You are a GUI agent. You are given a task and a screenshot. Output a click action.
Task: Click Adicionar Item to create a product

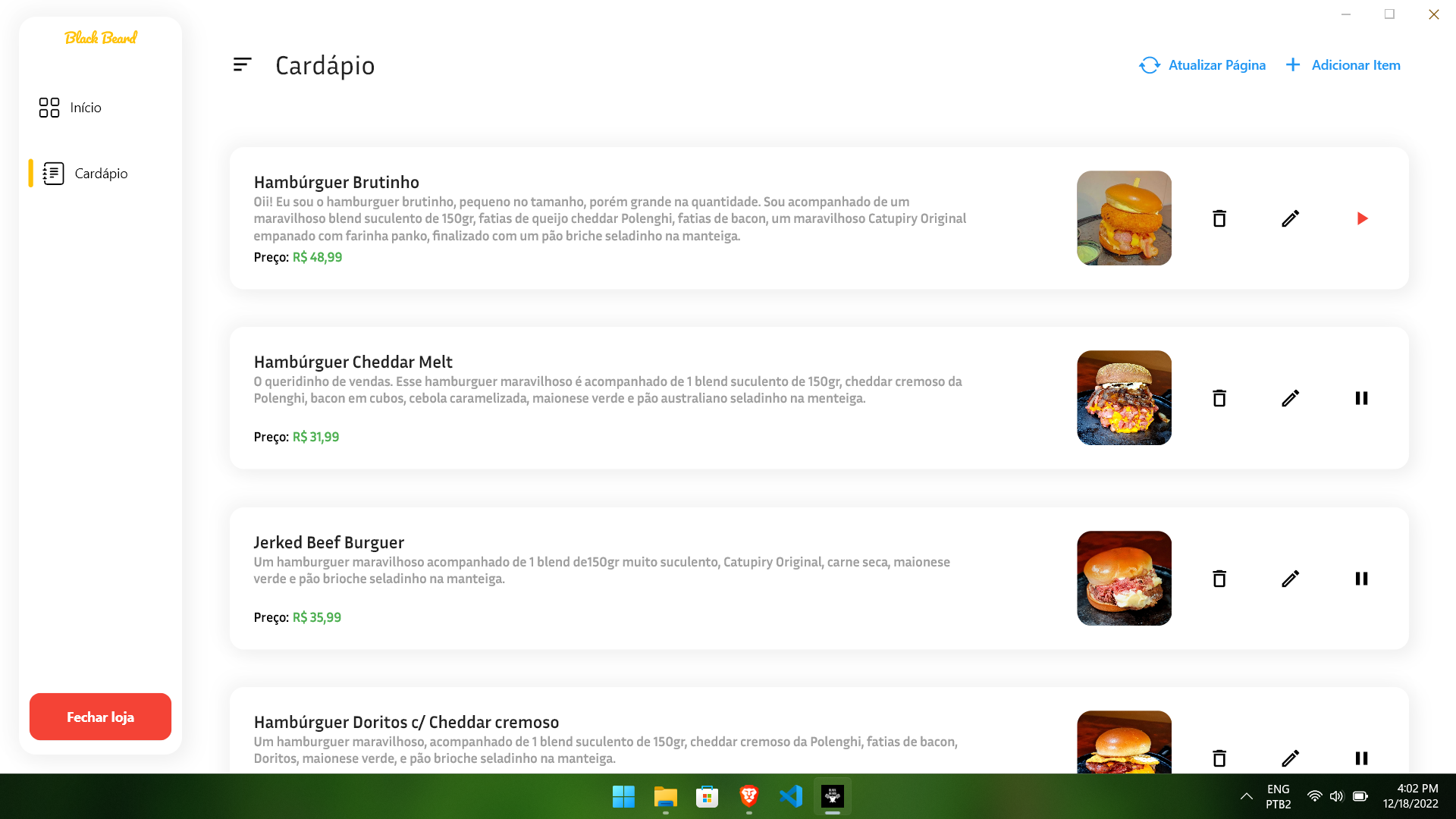(1343, 65)
